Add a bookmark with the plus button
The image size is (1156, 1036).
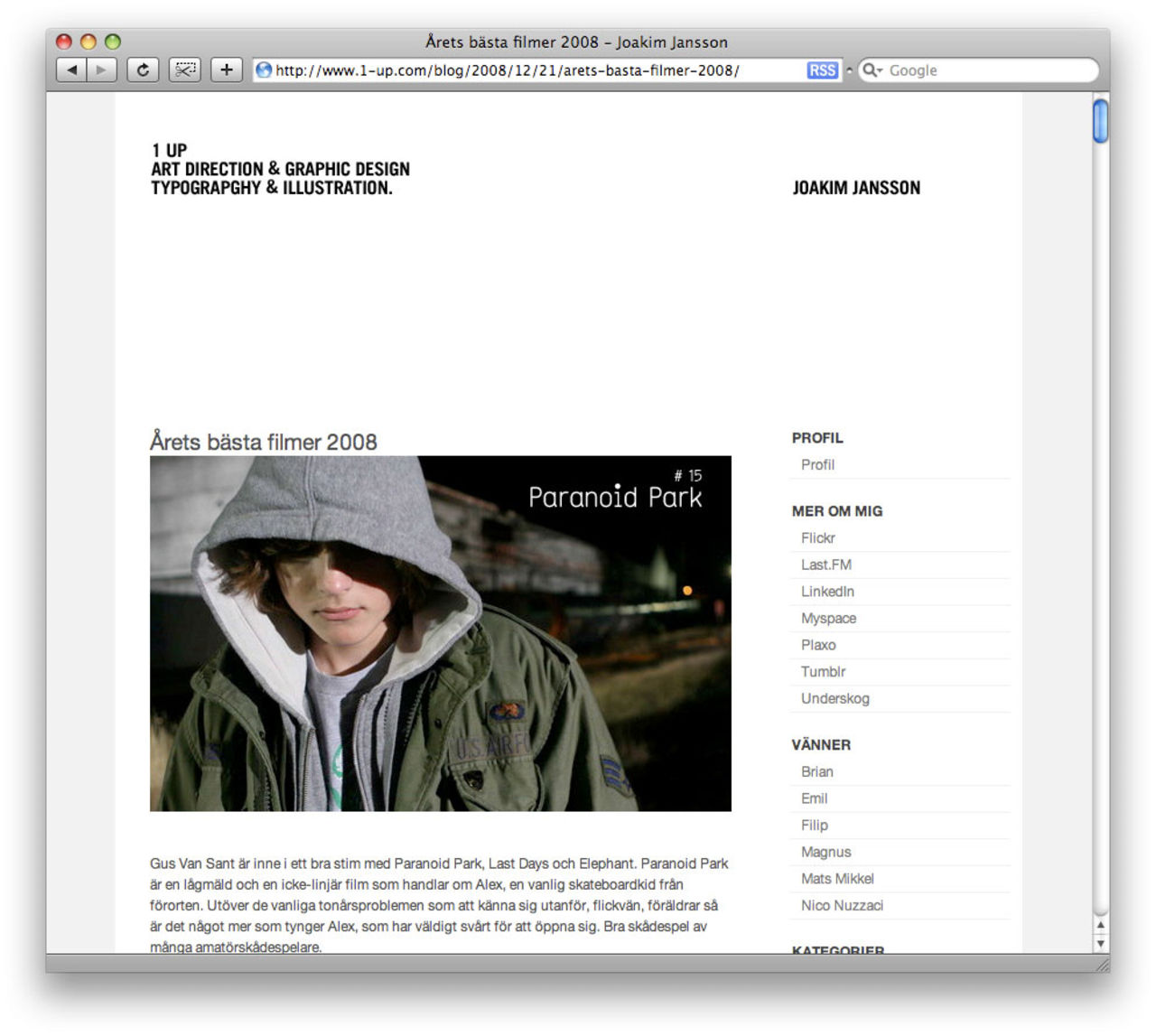(x=227, y=70)
